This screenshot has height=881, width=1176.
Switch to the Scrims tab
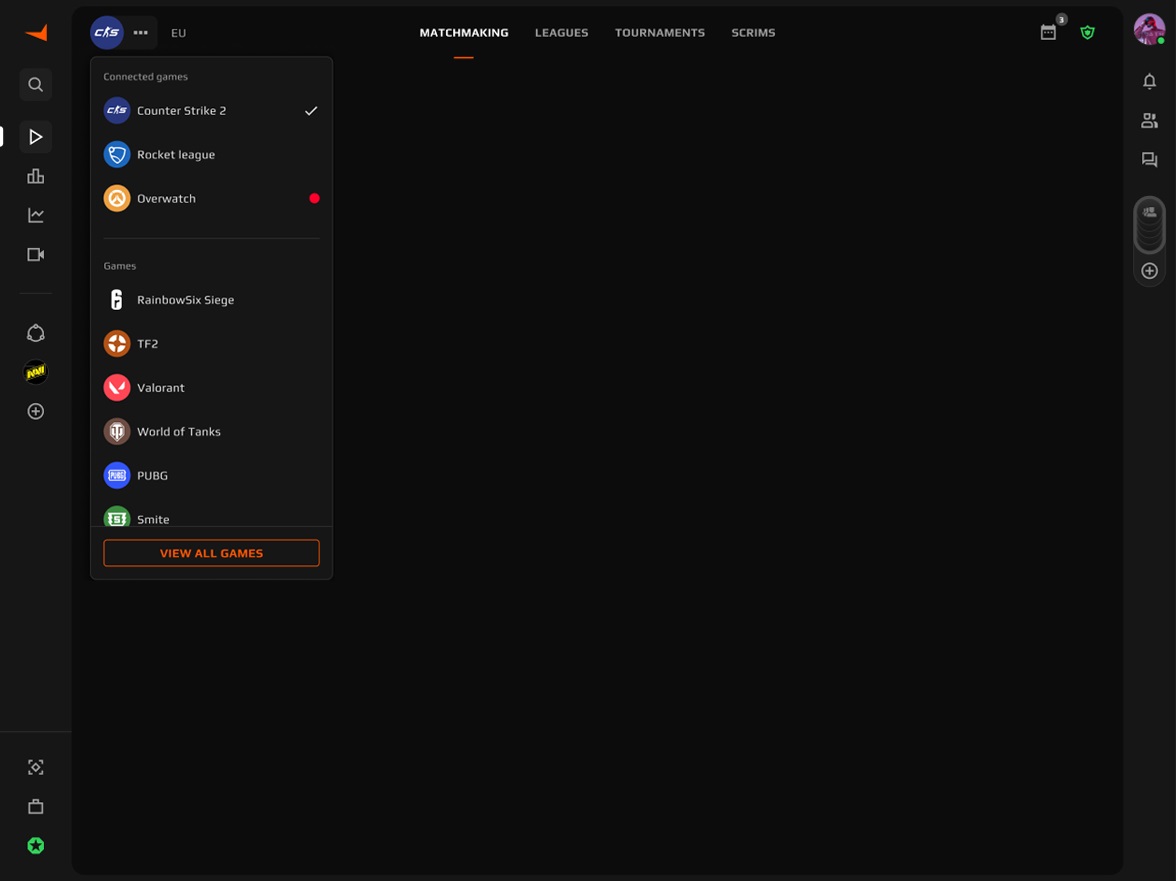753,32
